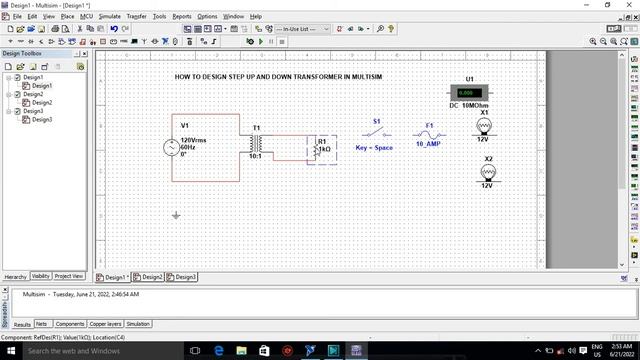Open the Place menu
Image resolution: width=640 pixels, height=360 pixels.
tap(67, 16)
